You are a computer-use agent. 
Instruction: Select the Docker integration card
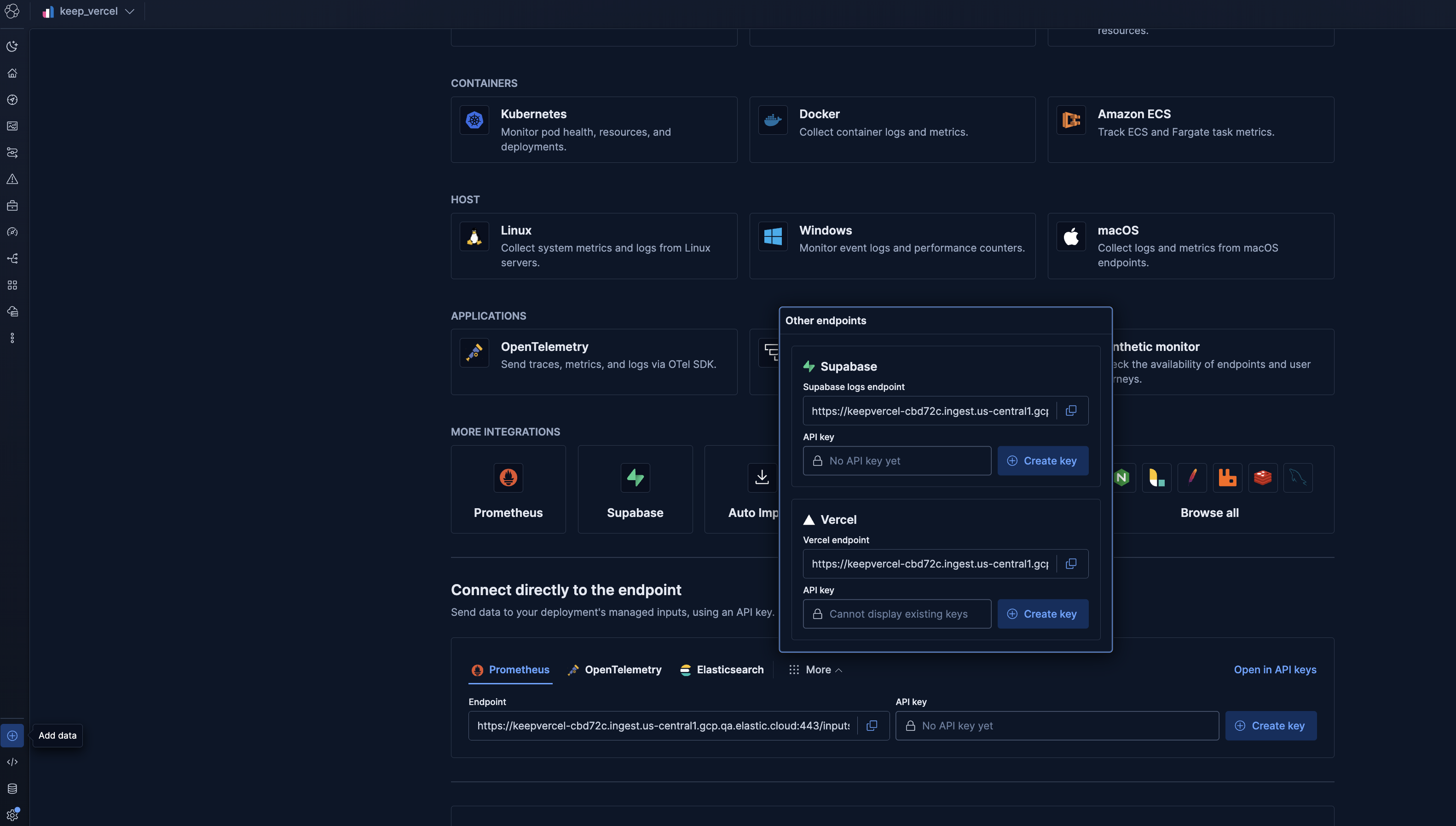892,130
